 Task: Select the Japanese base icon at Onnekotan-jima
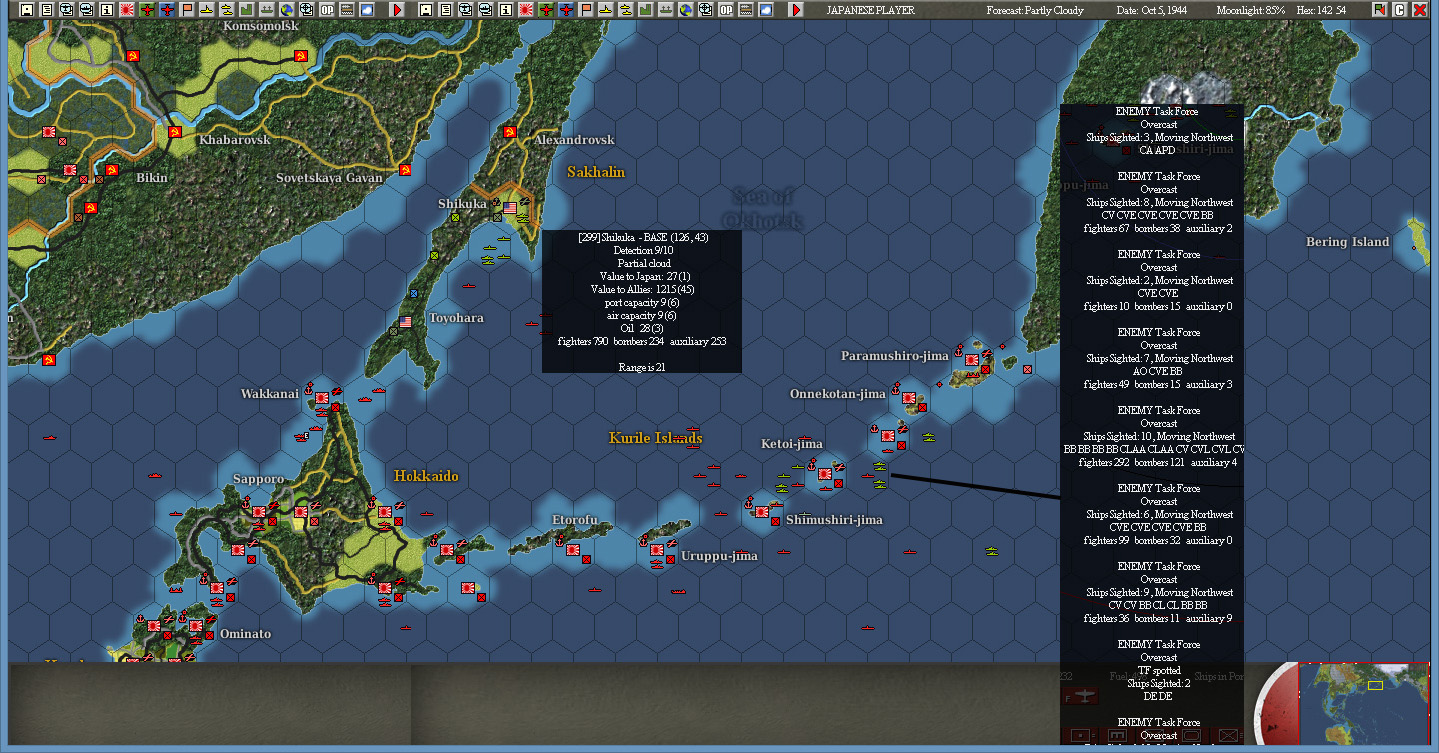point(909,399)
